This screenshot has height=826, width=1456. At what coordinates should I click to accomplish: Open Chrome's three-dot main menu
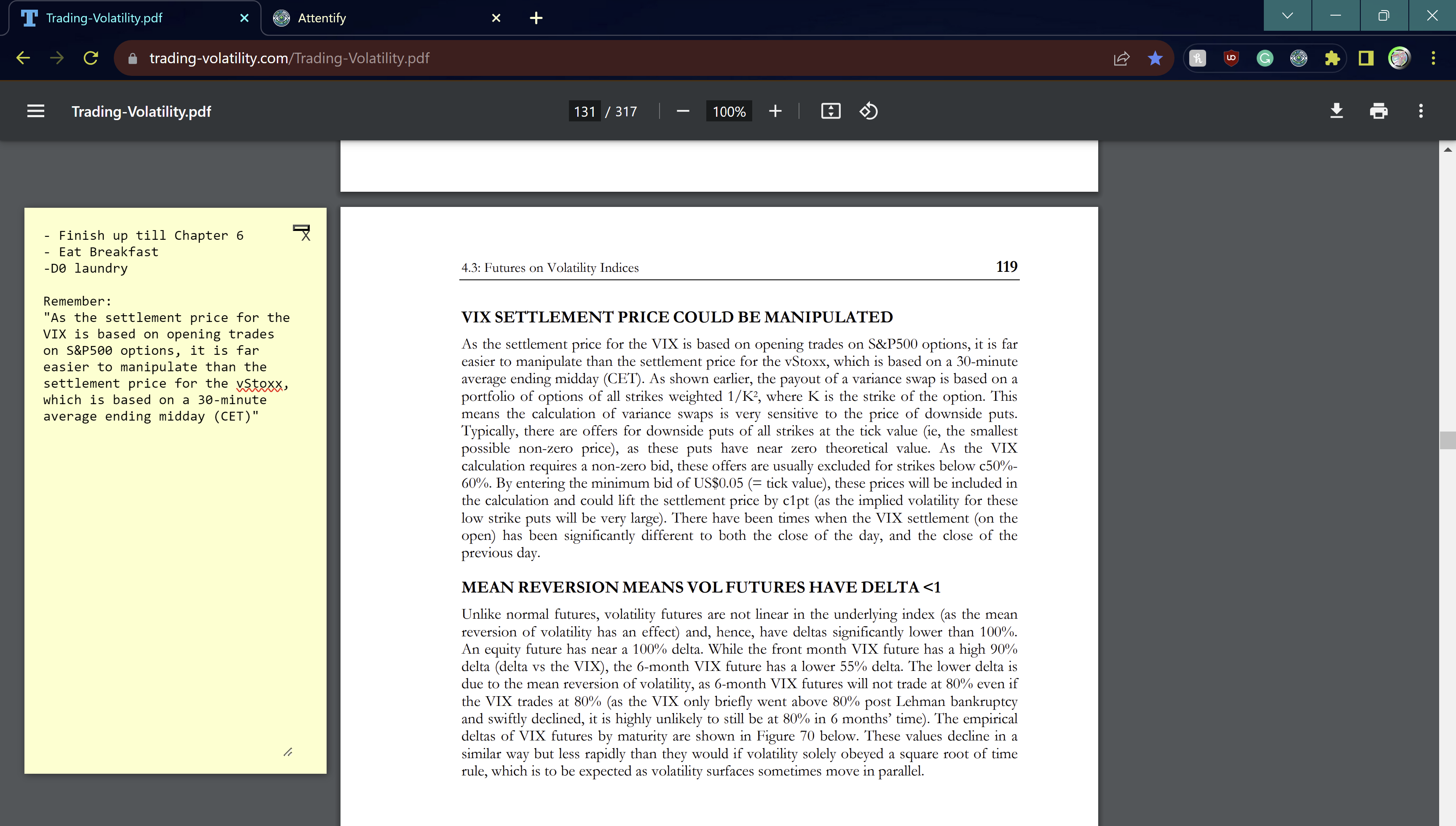tap(1433, 59)
